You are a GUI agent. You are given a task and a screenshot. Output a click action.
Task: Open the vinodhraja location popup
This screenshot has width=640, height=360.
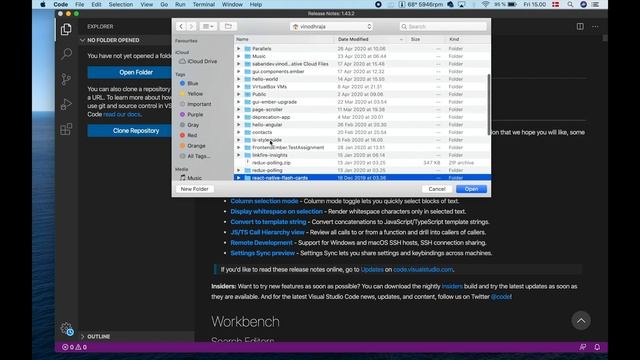331,27
